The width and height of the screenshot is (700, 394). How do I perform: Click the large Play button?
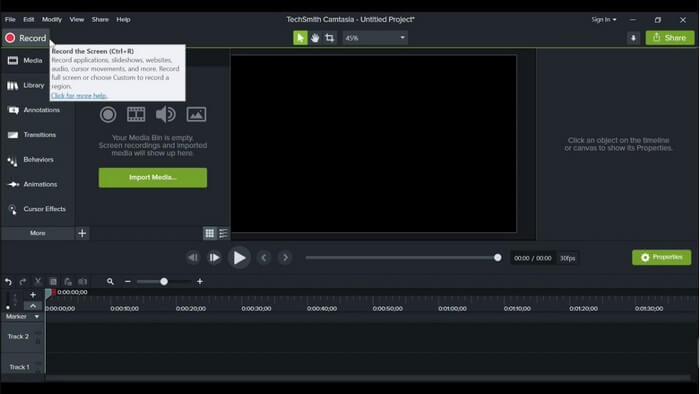[x=239, y=257]
